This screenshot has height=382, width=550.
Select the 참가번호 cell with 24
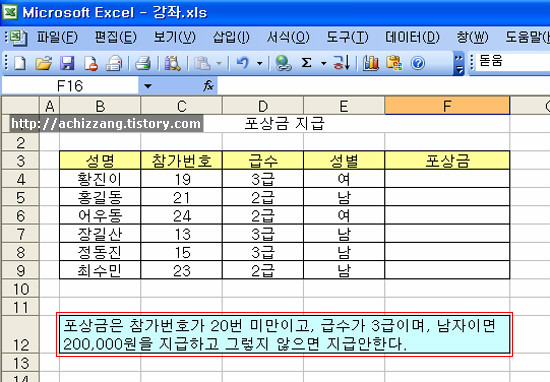(181, 216)
